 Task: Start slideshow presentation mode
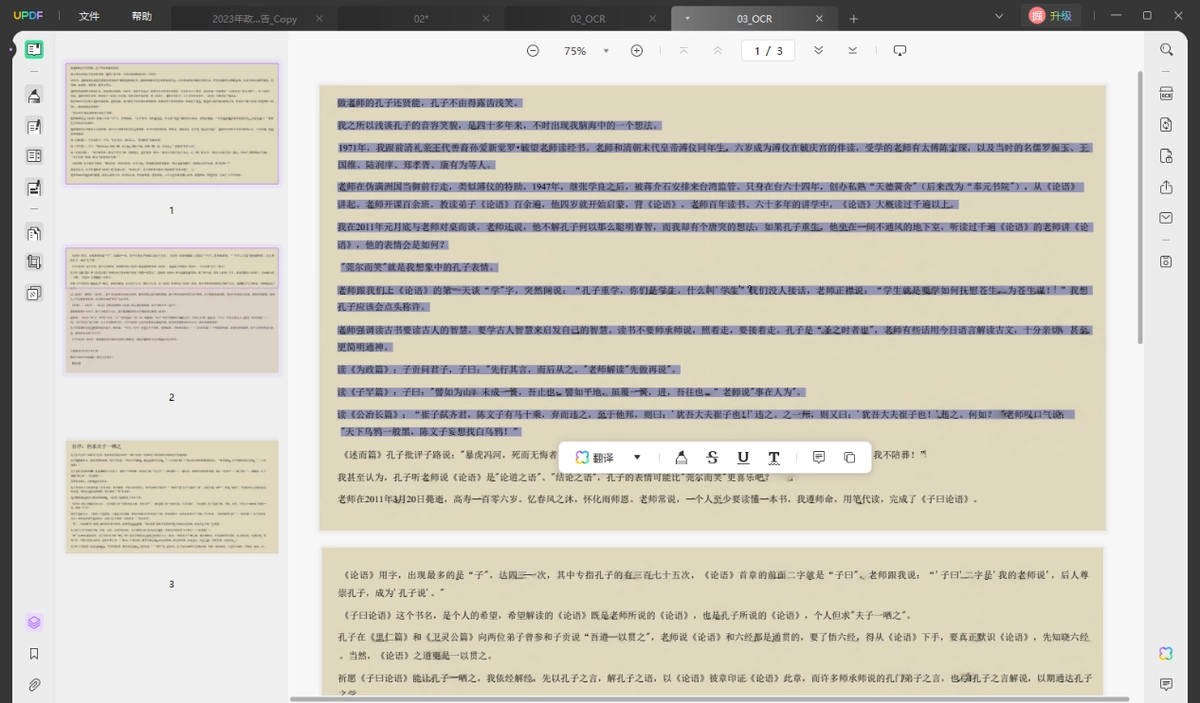(x=899, y=51)
